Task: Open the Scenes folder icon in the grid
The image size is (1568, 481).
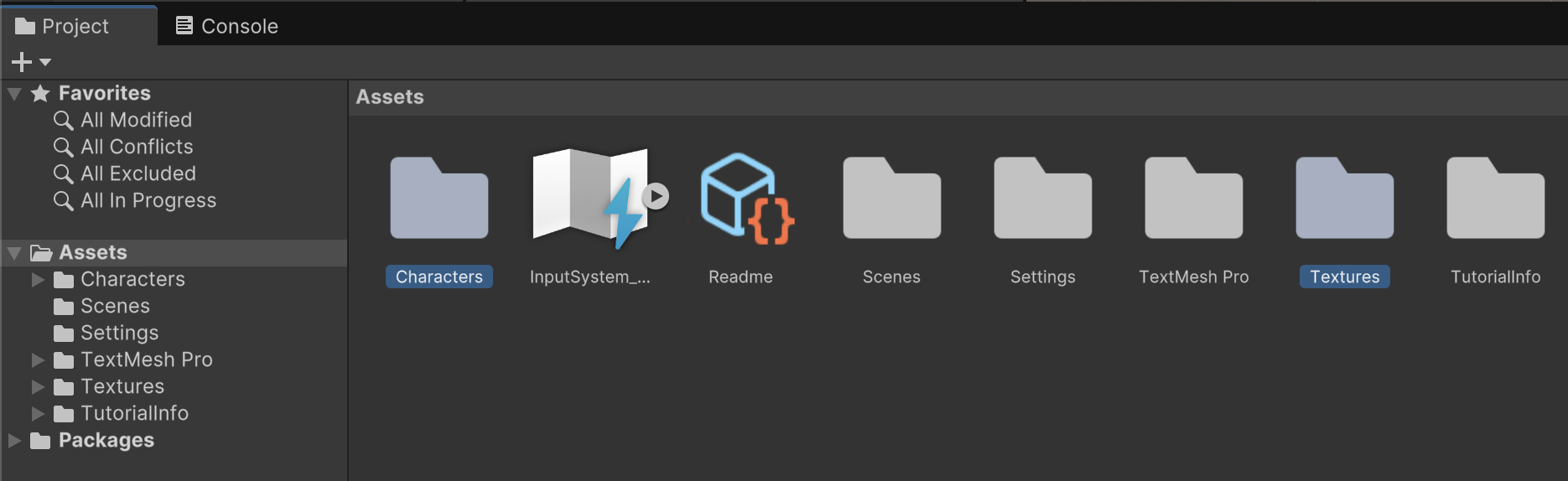Action: click(x=891, y=199)
